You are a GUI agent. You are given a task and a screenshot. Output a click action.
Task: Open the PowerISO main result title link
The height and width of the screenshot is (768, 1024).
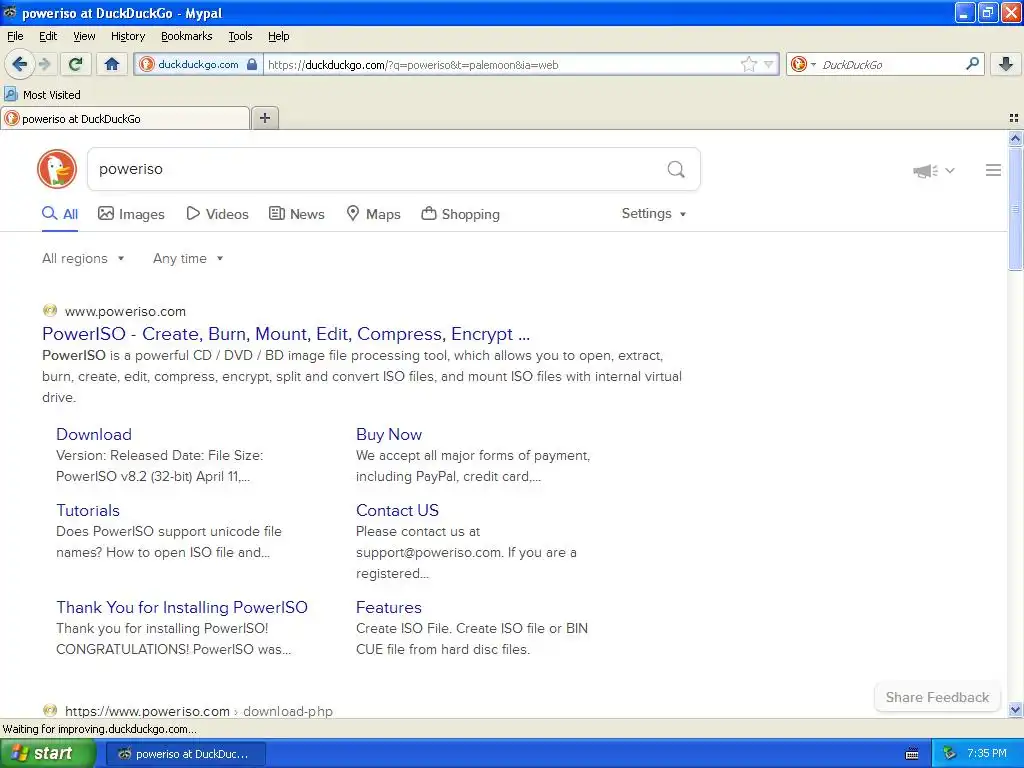click(286, 334)
